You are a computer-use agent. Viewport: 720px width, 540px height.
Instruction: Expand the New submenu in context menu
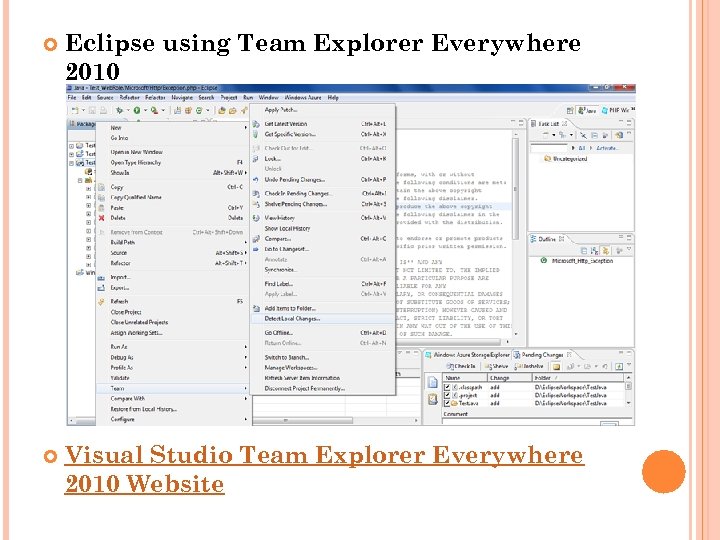173,128
